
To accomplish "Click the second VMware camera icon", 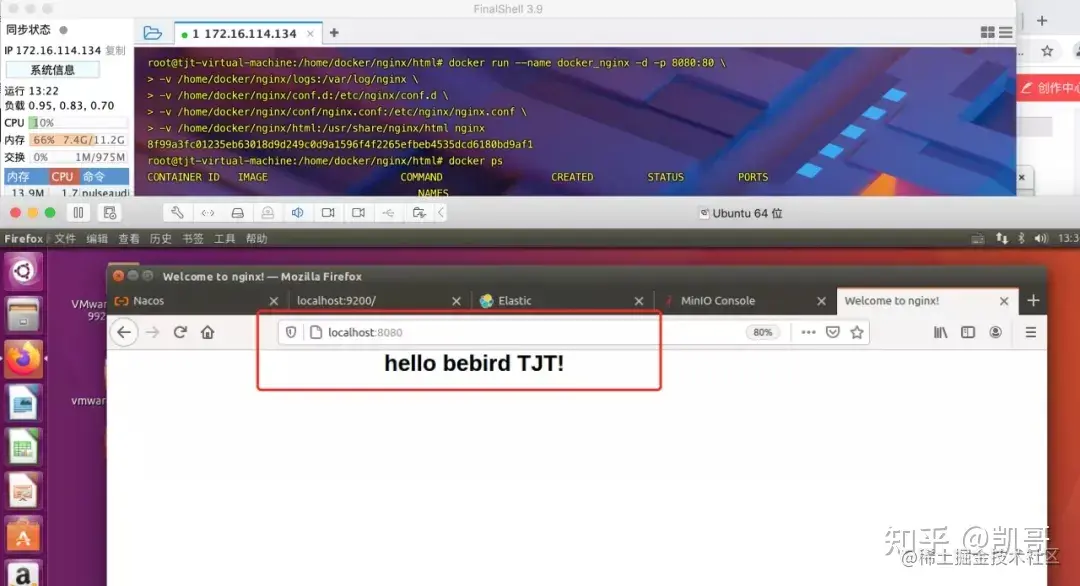I will tap(358, 213).
